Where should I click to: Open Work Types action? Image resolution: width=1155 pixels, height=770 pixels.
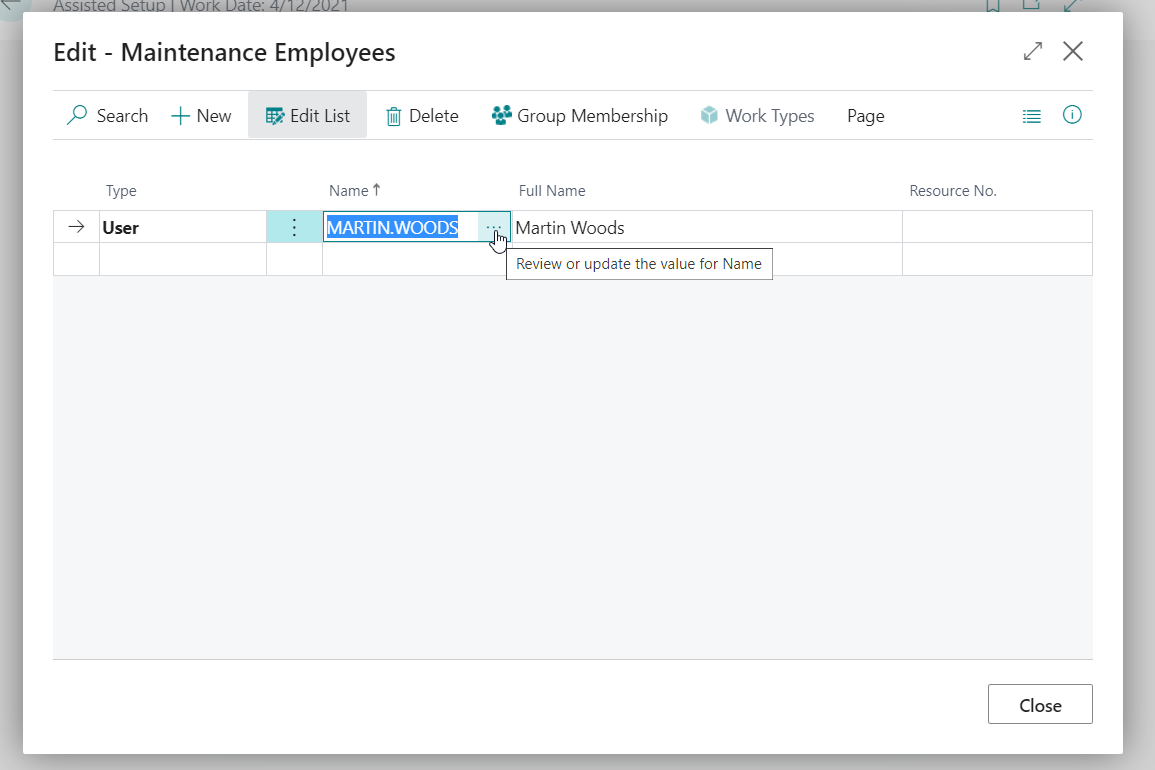tap(758, 116)
